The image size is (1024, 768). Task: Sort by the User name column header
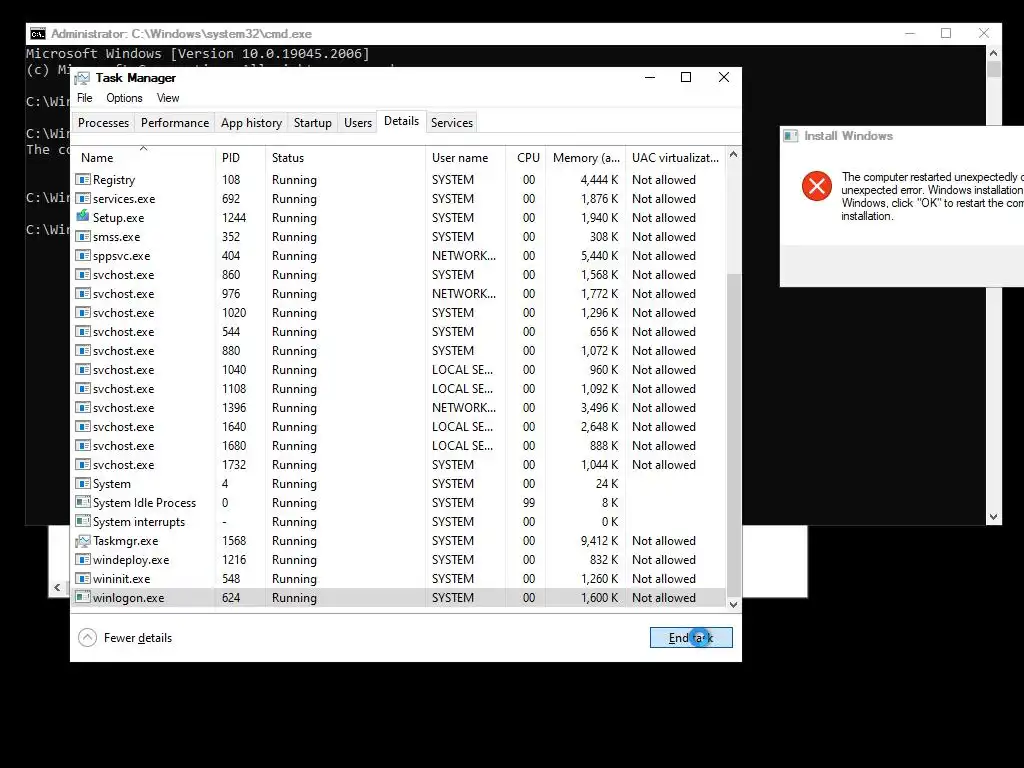465,157
